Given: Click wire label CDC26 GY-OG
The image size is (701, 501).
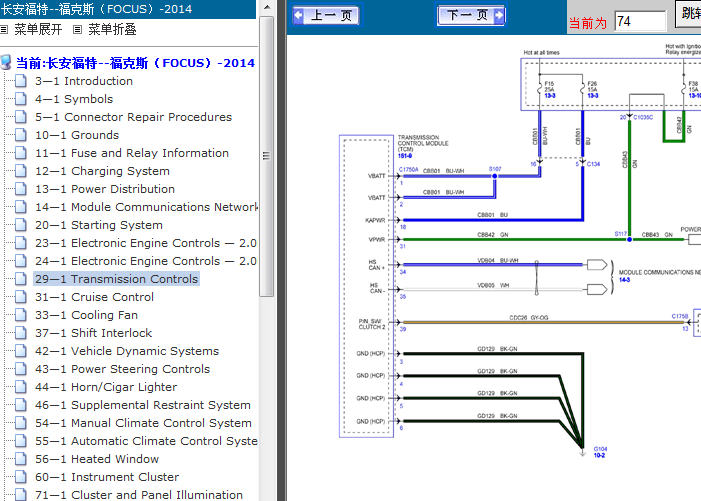Looking at the screenshot, I should point(528,318).
